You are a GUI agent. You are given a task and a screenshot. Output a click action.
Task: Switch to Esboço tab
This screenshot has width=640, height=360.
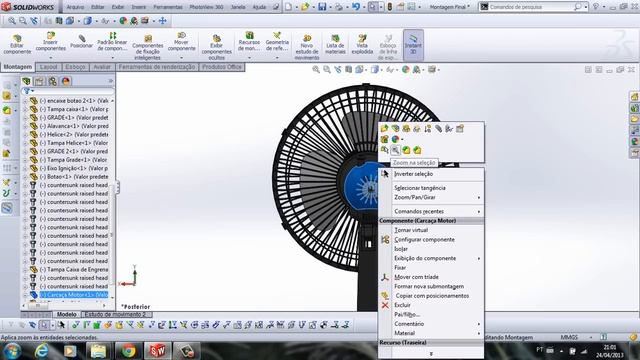[x=75, y=67]
